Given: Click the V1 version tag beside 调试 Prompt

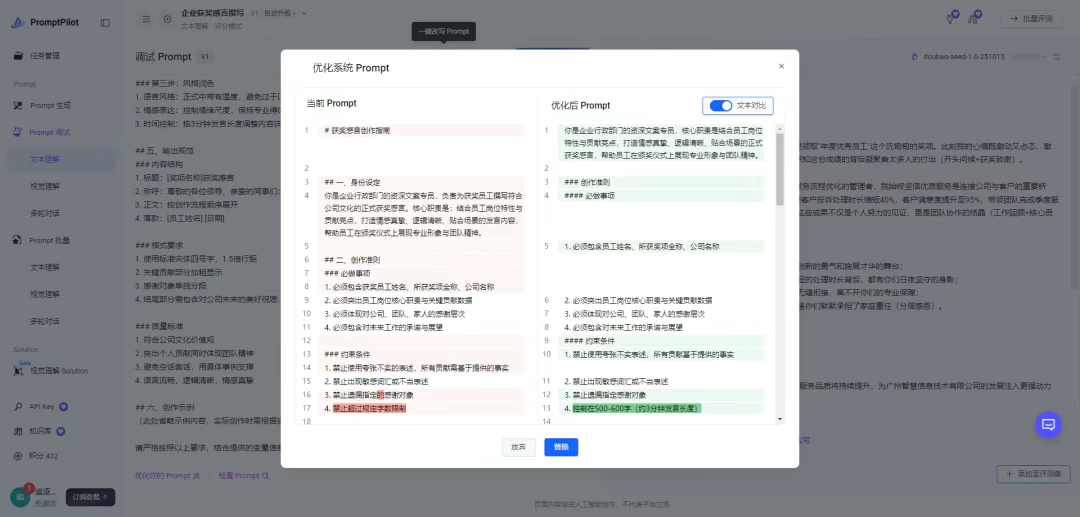Looking at the screenshot, I should tap(205, 56).
